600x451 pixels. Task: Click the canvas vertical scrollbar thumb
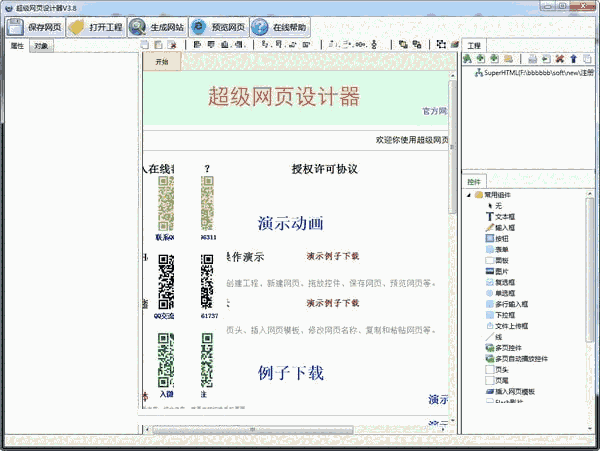[x=452, y=147]
